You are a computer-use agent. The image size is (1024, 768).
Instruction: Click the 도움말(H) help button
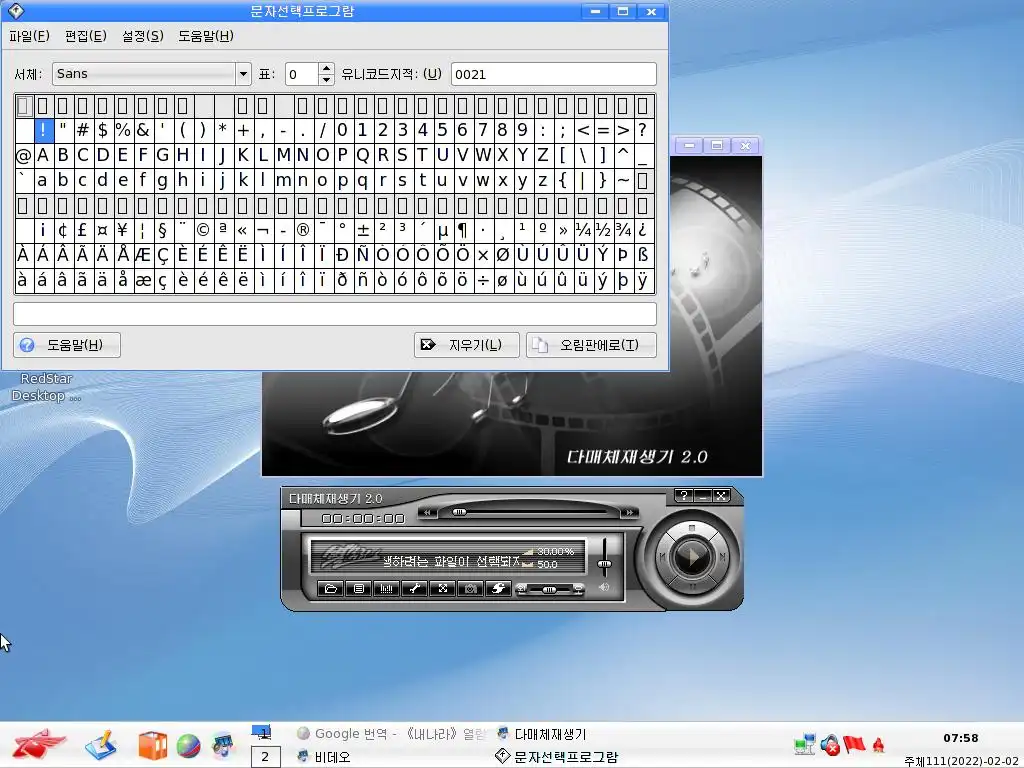tap(67, 345)
